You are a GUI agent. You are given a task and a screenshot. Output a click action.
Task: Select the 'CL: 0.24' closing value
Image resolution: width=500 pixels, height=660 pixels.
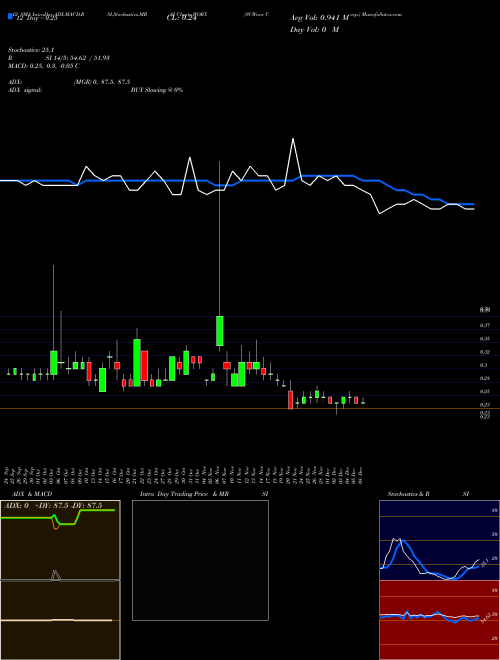[x=181, y=18]
